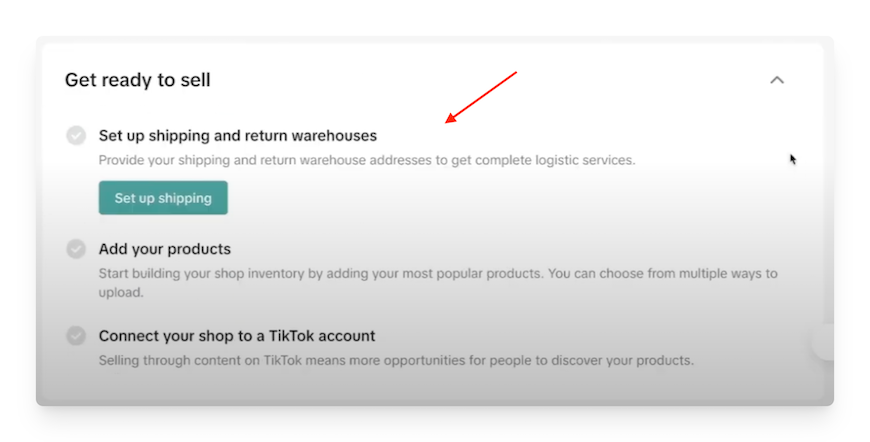Expand the Connect your shop to a TikTok account step
Image resolution: width=870 pixels, height=442 pixels.
click(237, 336)
